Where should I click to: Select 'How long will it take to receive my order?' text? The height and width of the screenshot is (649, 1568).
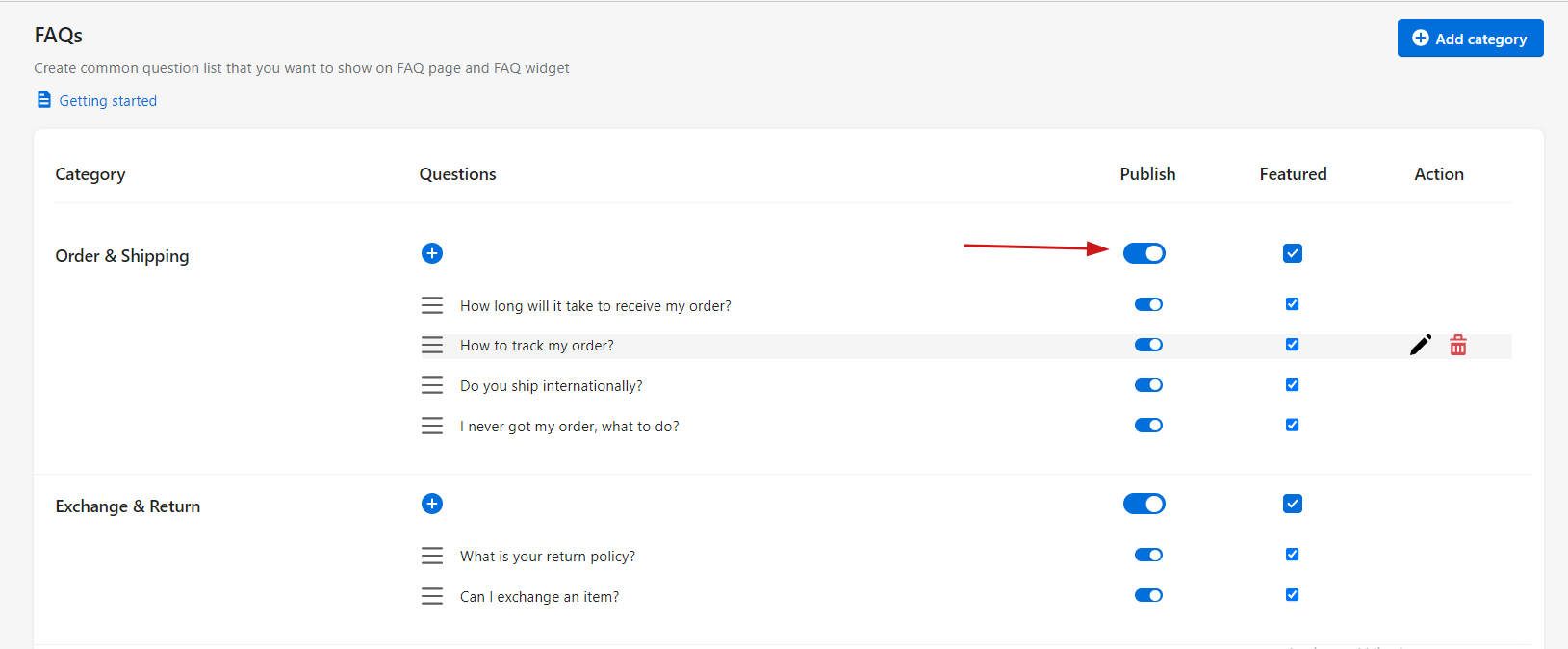(596, 306)
